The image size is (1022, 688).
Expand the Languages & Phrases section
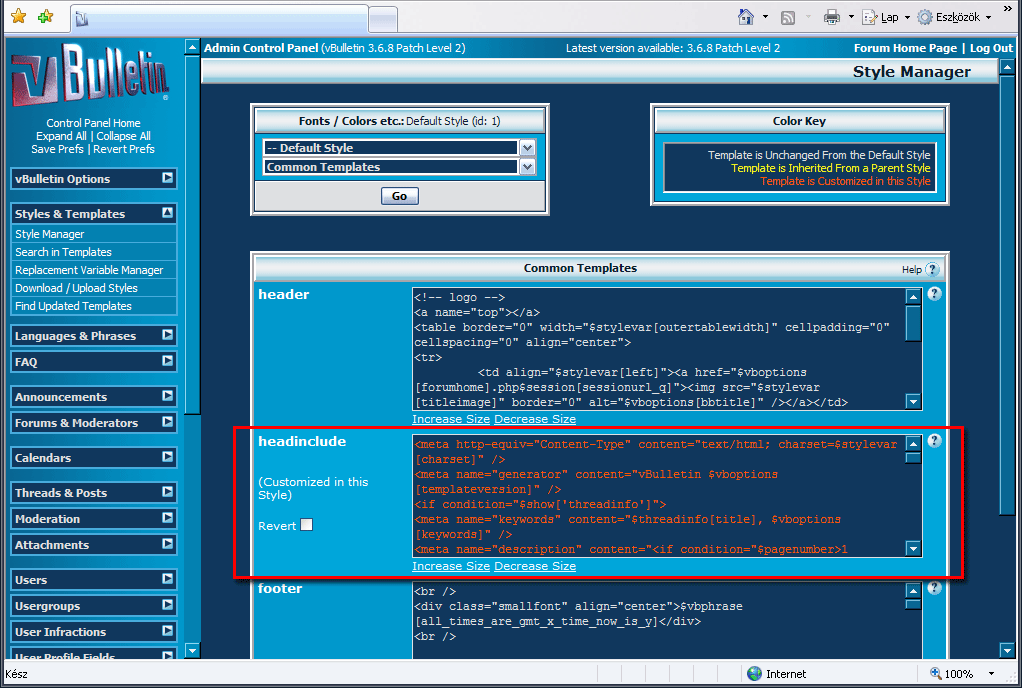(167, 335)
